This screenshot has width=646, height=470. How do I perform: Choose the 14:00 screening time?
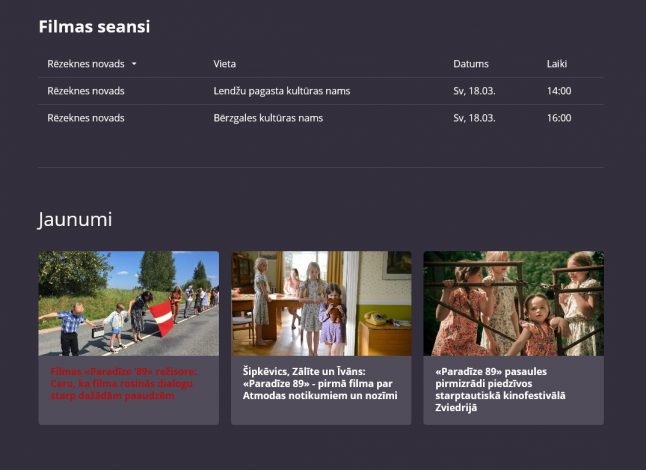point(559,91)
